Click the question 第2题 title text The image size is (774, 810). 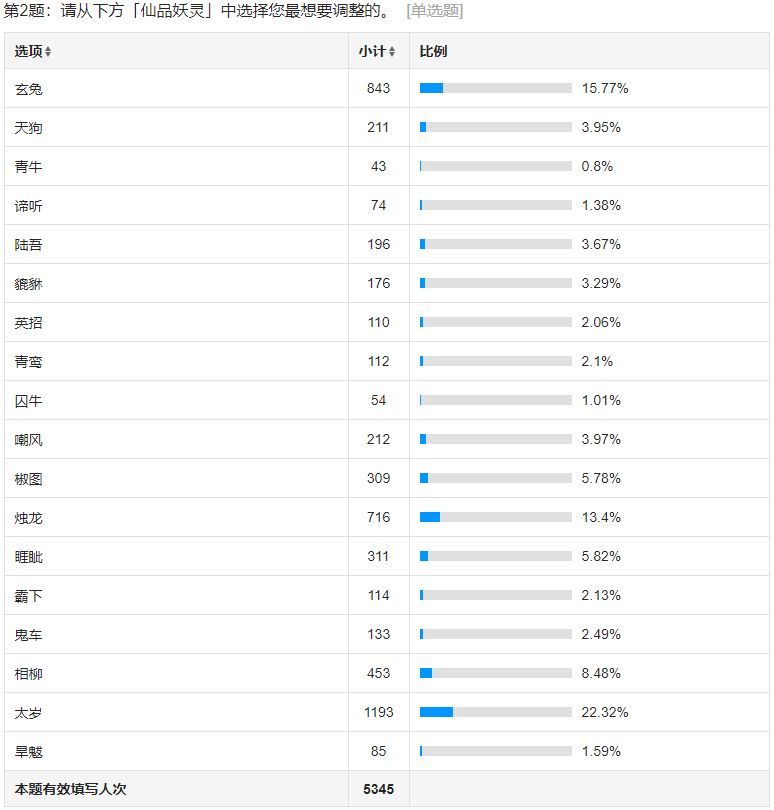[x=197, y=11]
